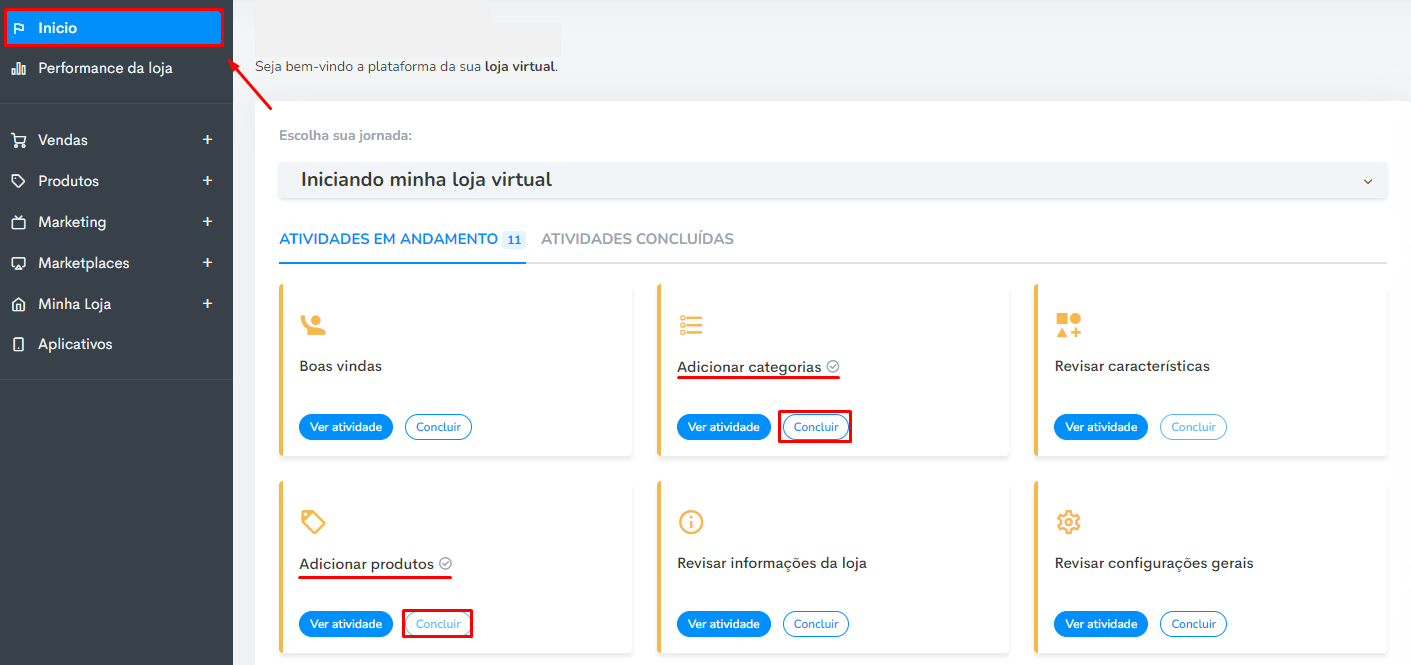Click the check mark beside Adicionar categorias
The width and height of the screenshot is (1411, 665).
(x=833, y=367)
